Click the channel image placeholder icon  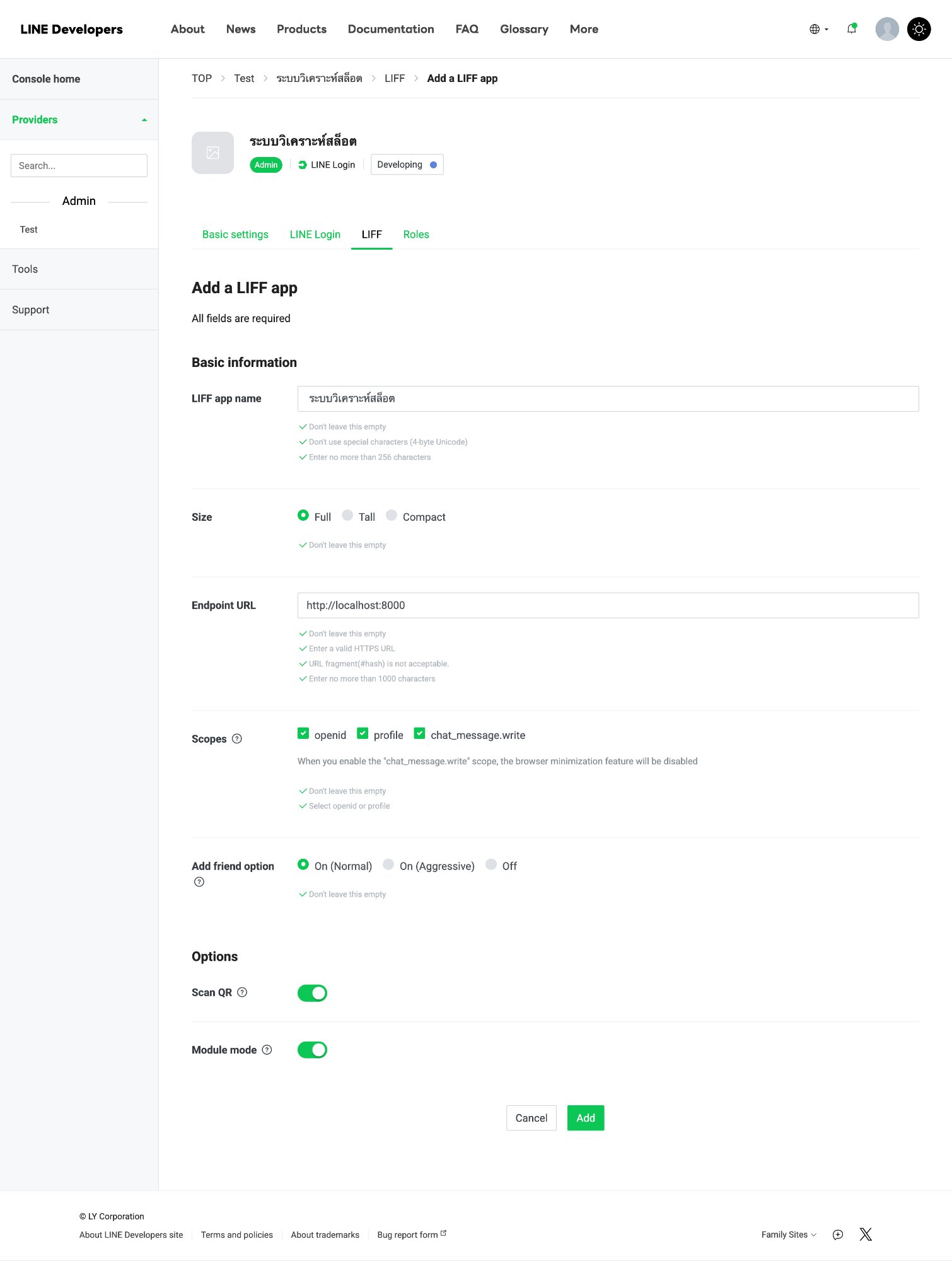pyautogui.click(x=213, y=153)
